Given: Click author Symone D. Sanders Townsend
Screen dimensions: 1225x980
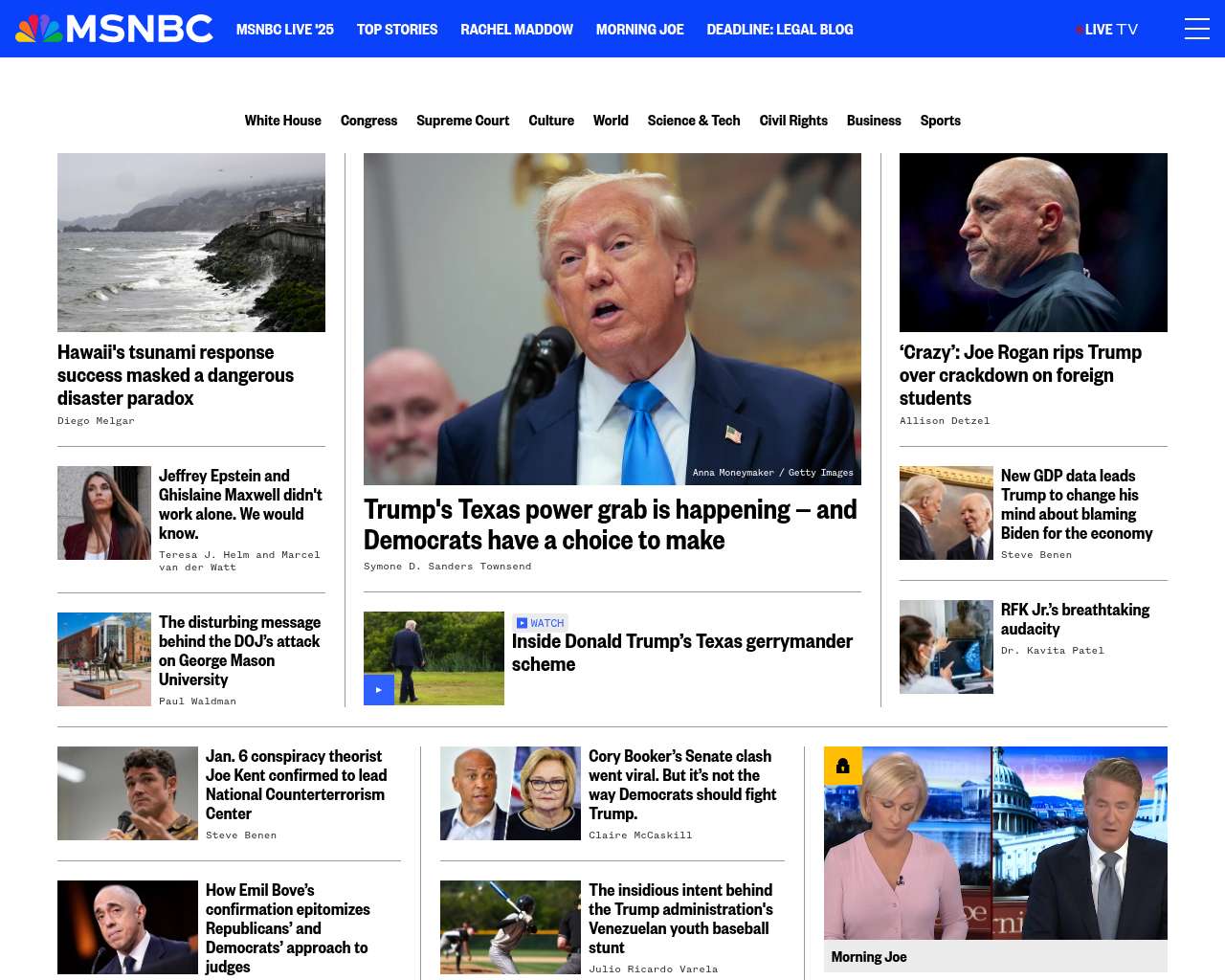Looking at the screenshot, I should click(x=447, y=567).
